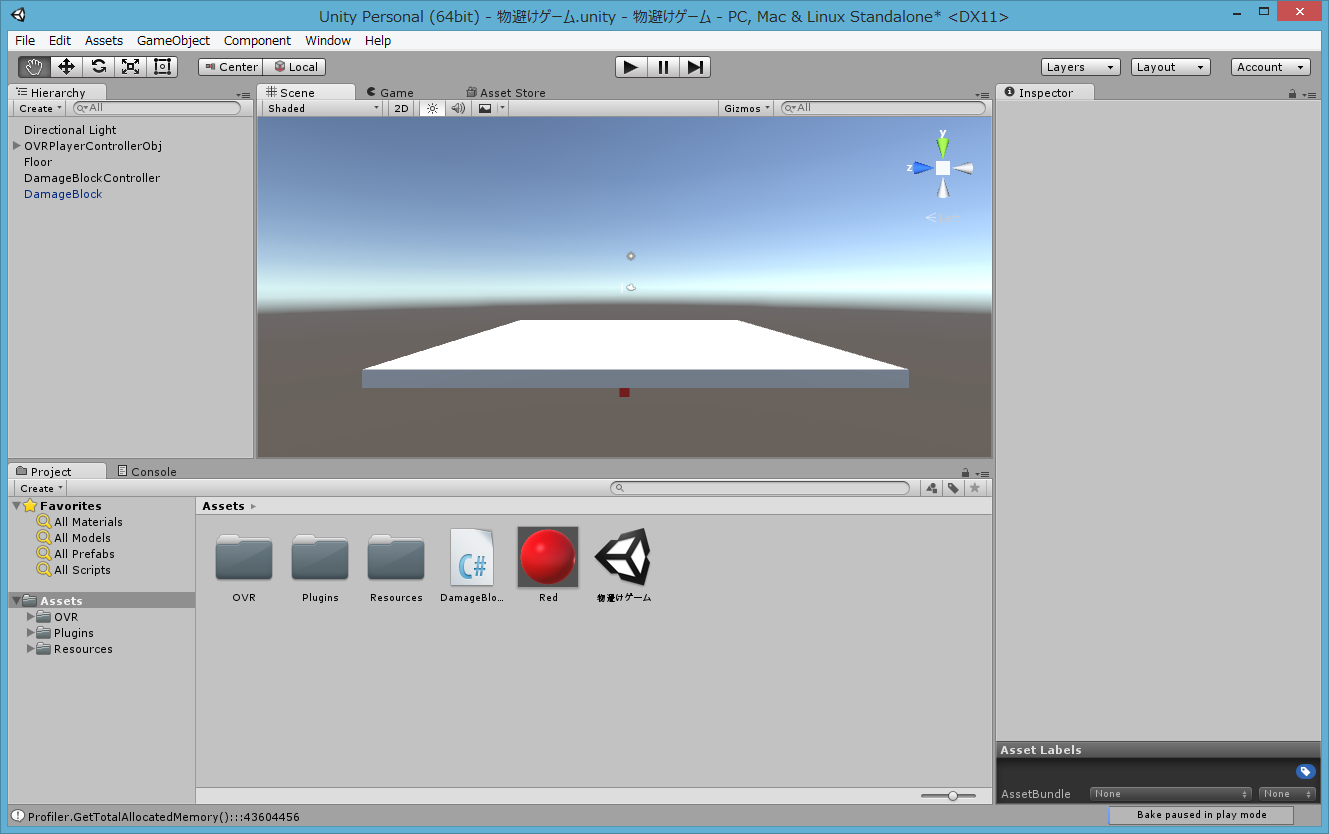Click Save search star icon
Screen dimensions: 1329x834
click(x=976, y=488)
